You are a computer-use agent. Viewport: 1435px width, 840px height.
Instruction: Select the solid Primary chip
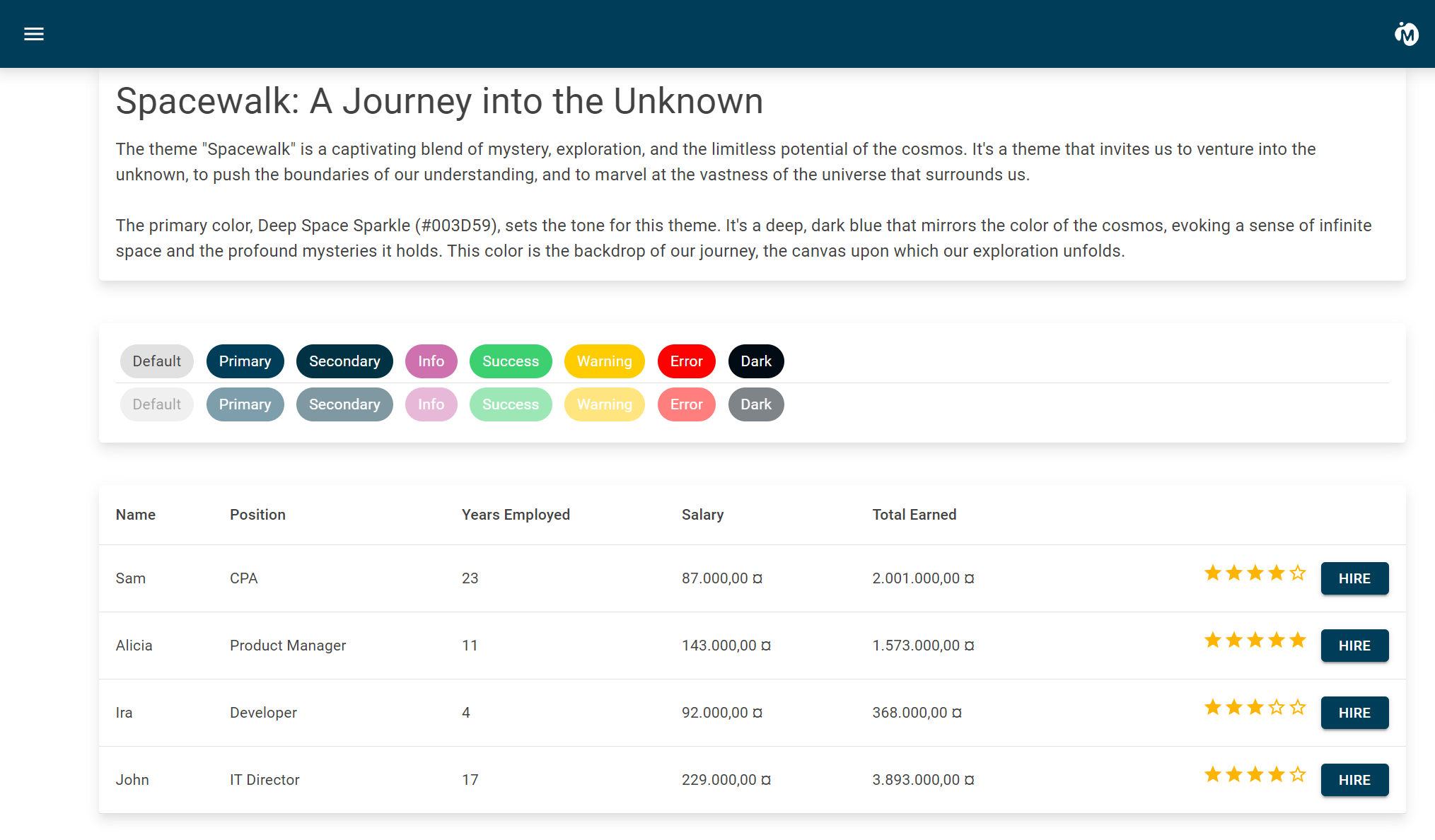[245, 361]
